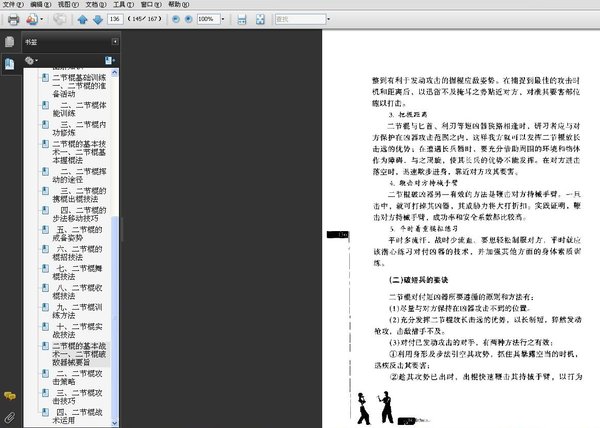Screen dimensions: 600x428
Task: Open the comments panel icon
Action: [10, 395]
